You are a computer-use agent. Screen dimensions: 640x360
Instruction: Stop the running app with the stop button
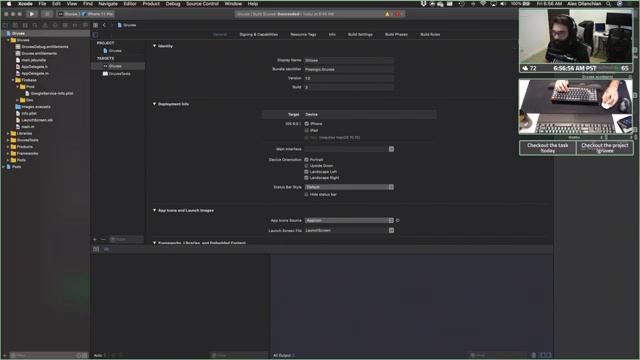[47, 14]
